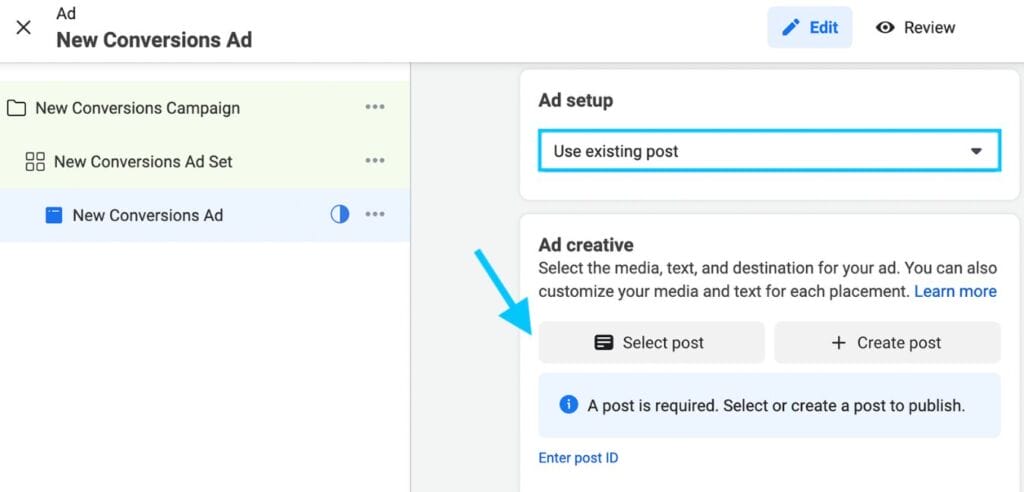
Task: Click the 'A post is required' notice text
Action: (x=776, y=406)
